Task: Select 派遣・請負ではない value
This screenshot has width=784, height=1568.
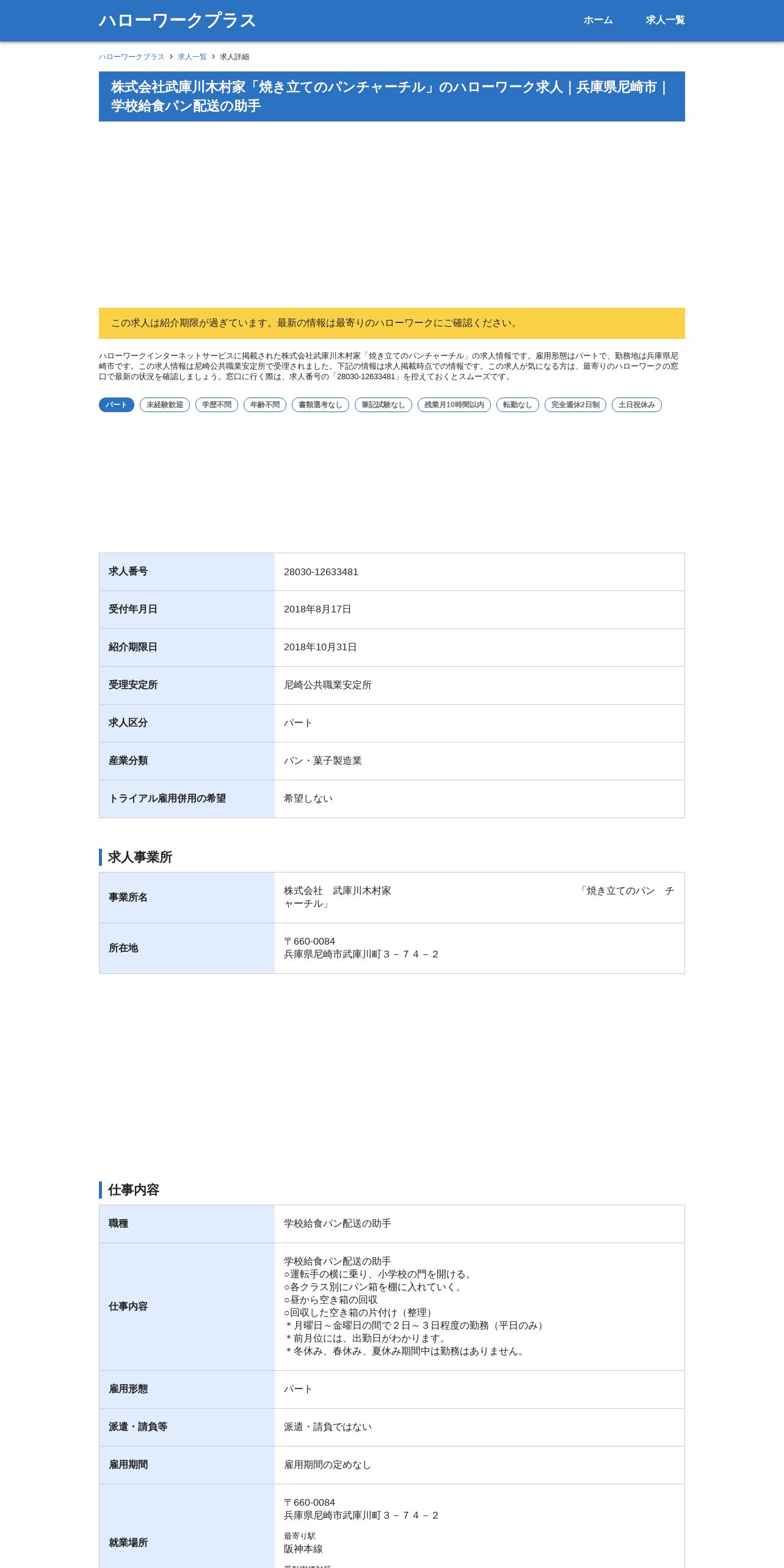Action: pyautogui.click(x=328, y=1427)
